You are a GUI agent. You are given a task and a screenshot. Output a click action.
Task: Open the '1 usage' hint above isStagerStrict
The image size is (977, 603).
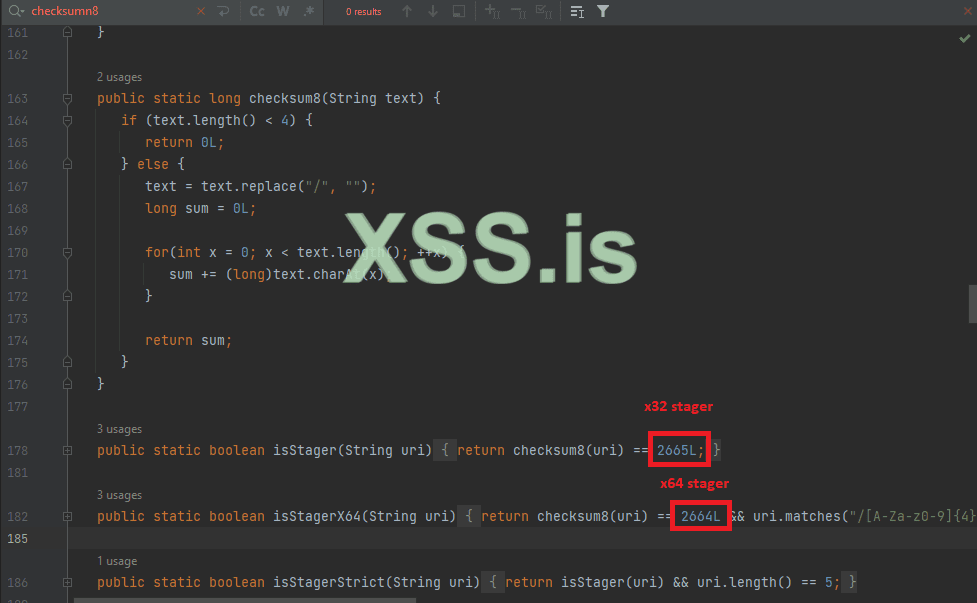[117, 561]
